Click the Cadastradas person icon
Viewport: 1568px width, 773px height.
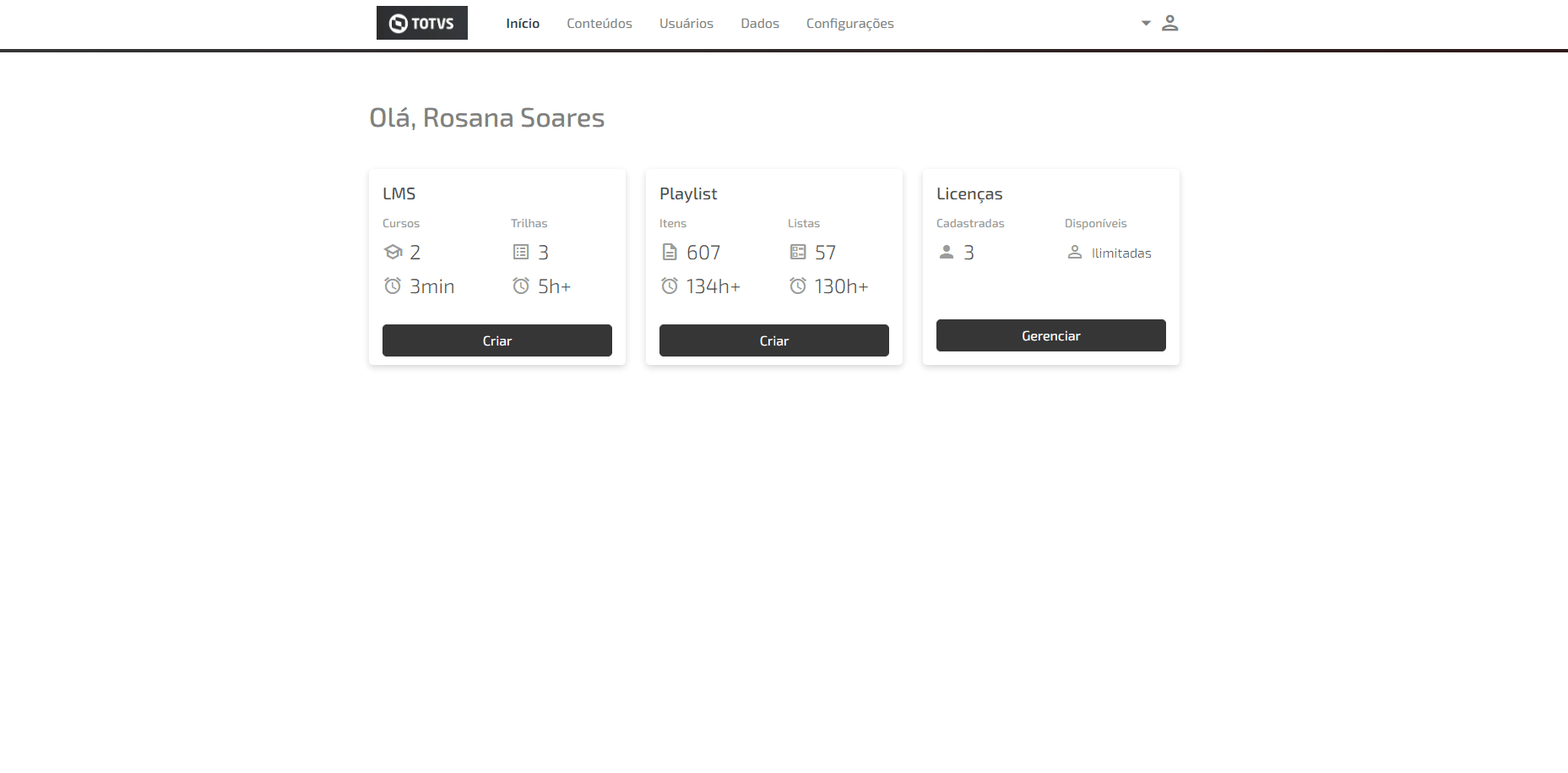tap(947, 252)
